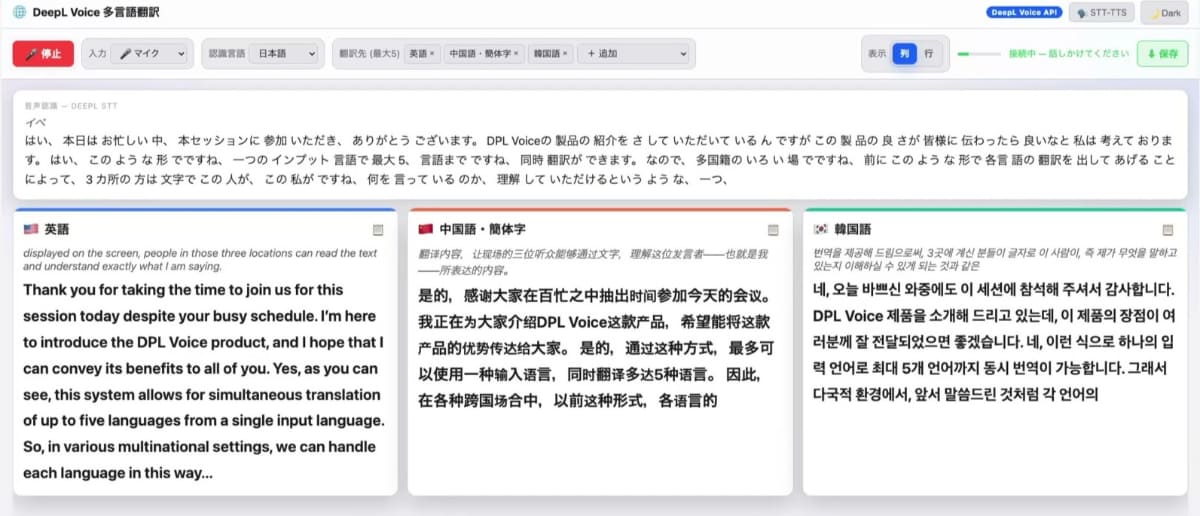
Task: Remove the 韓国語 target language chip
Action: (x=565, y=53)
